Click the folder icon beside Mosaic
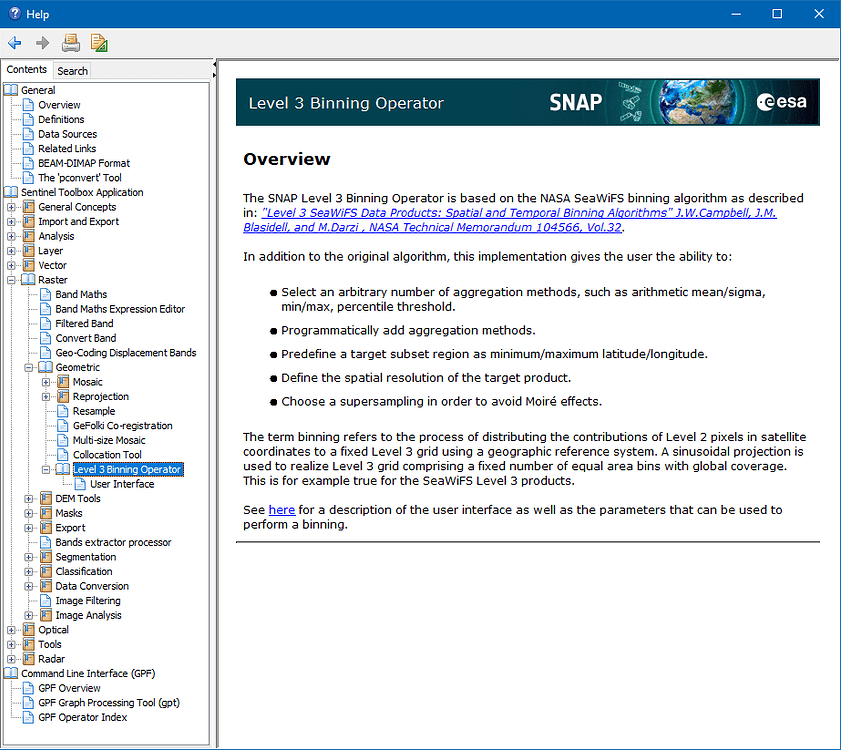 pos(63,381)
